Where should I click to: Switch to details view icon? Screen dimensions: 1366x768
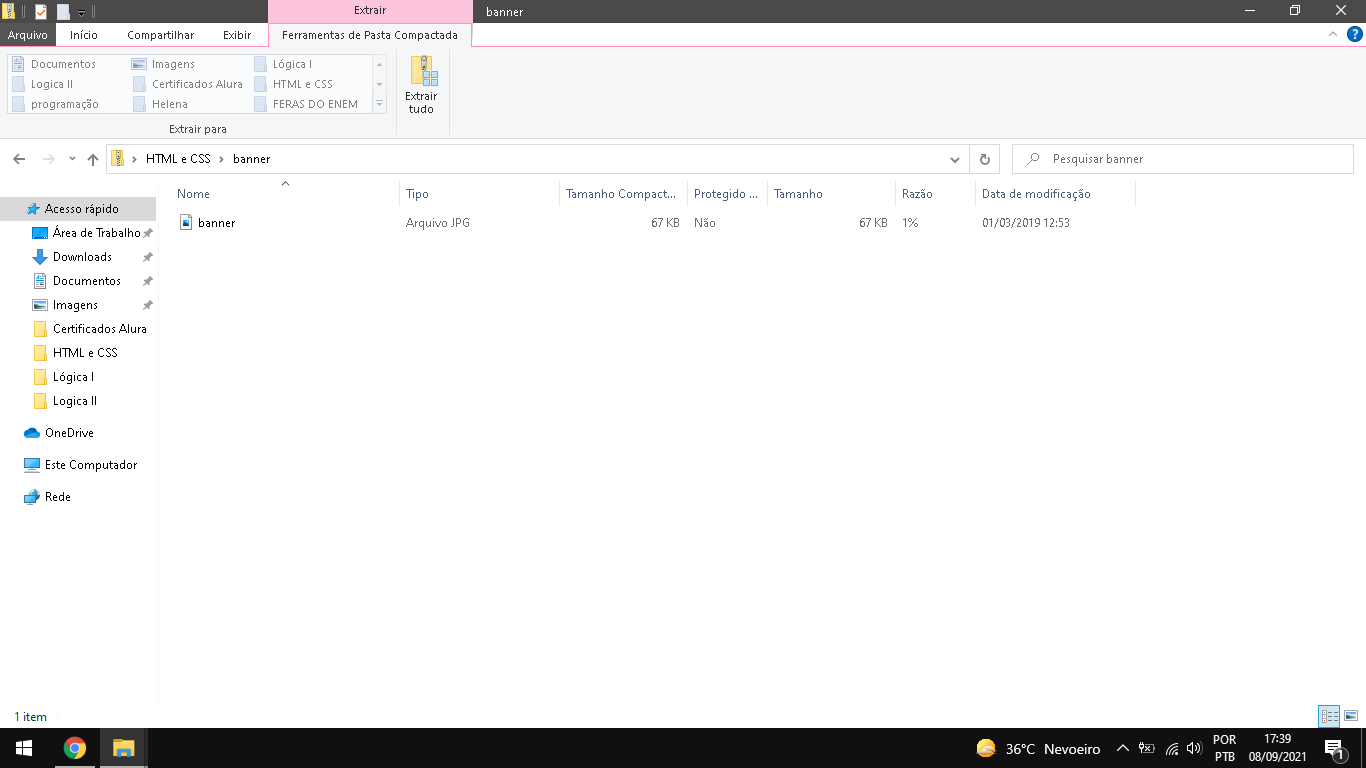click(1329, 716)
